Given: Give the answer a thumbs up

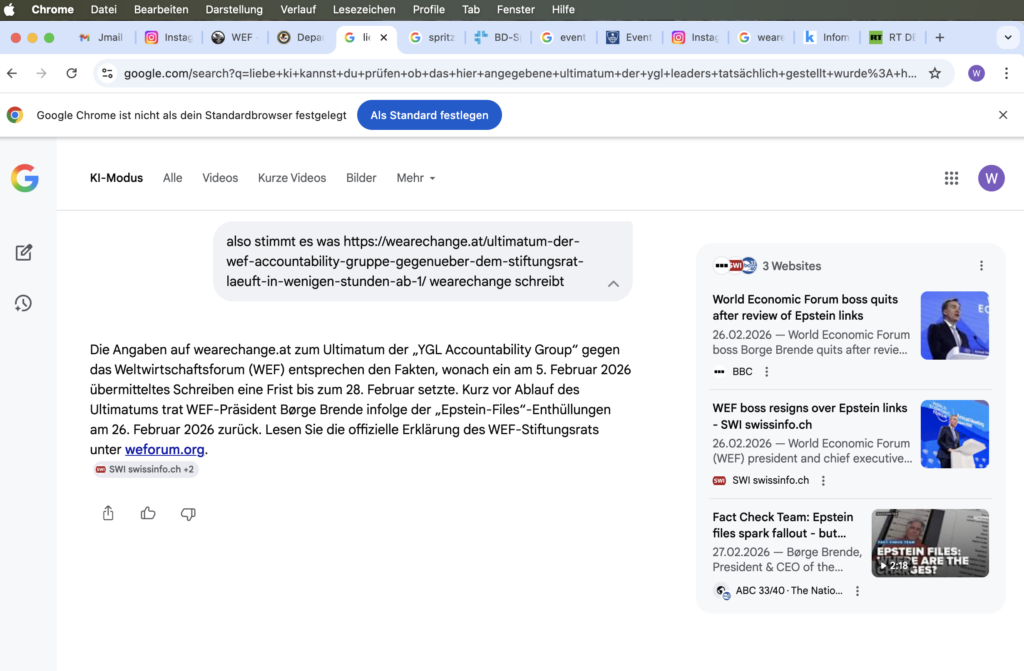Looking at the screenshot, I should (x=148, y=513).
